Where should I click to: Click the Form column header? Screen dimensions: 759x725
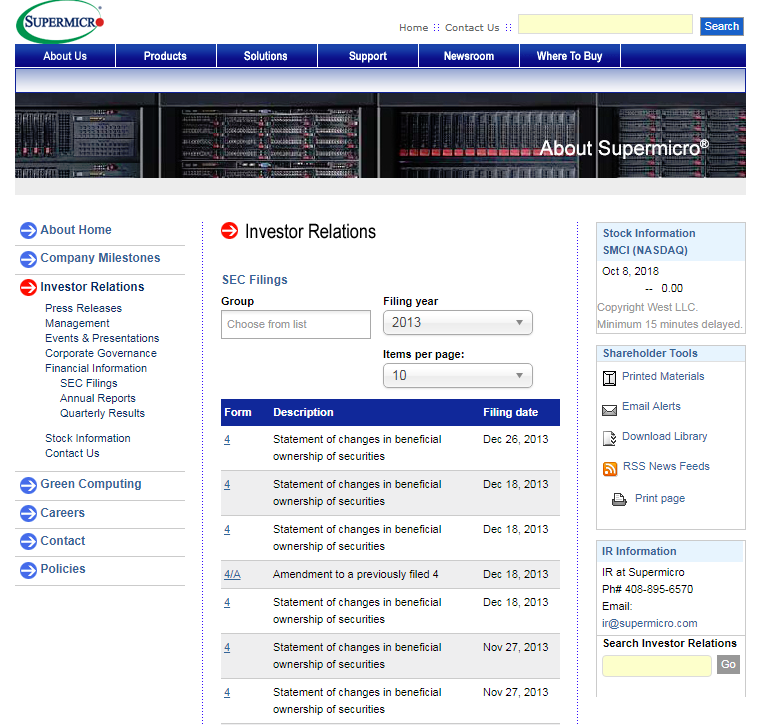238,412
